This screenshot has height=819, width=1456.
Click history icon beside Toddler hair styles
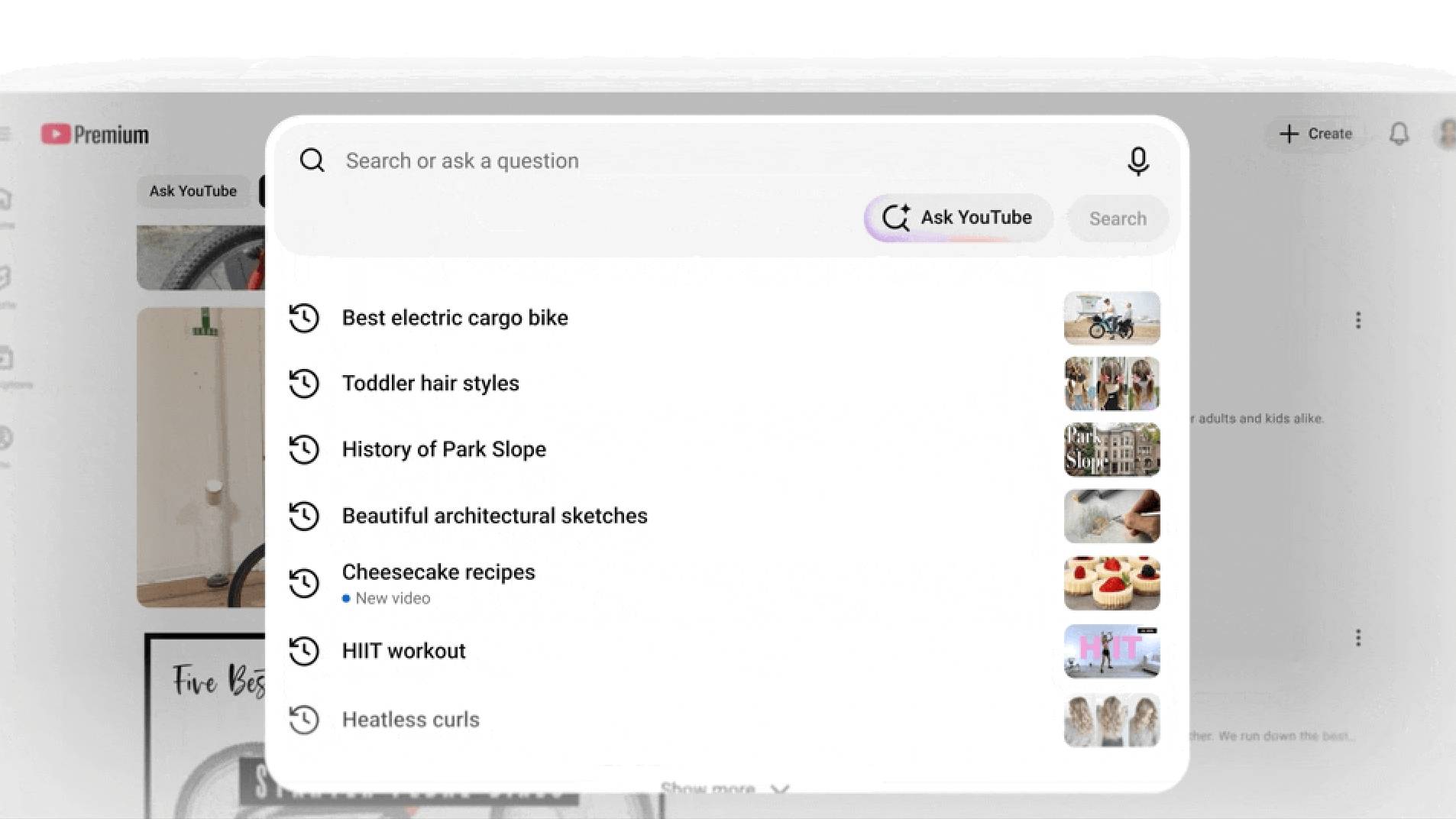tap(303, 384)
